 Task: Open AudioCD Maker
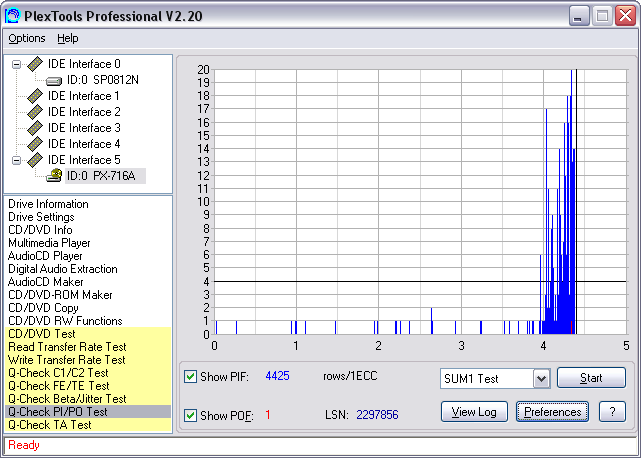coord(45,282)
